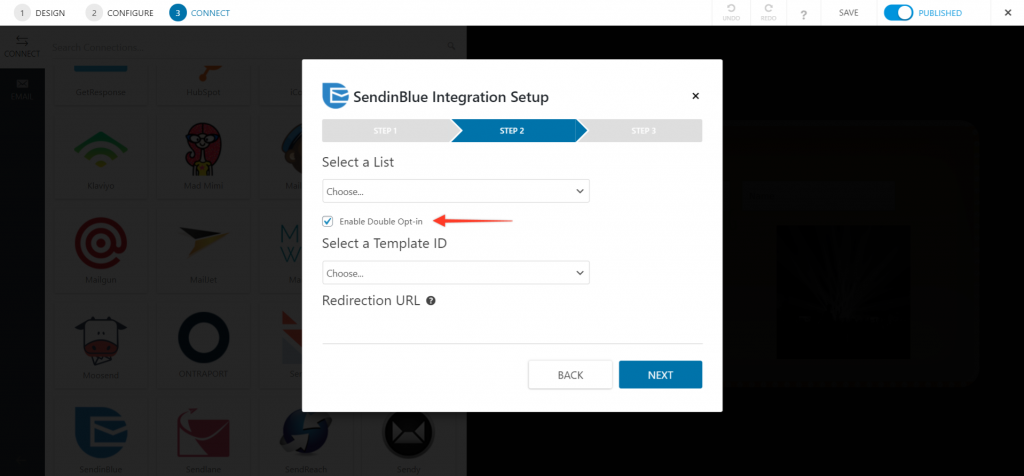The height and width of the screenshot is (476, 1024).
Task: Uncheck Enable Double Opt-in checkbox
Action: 328,221
